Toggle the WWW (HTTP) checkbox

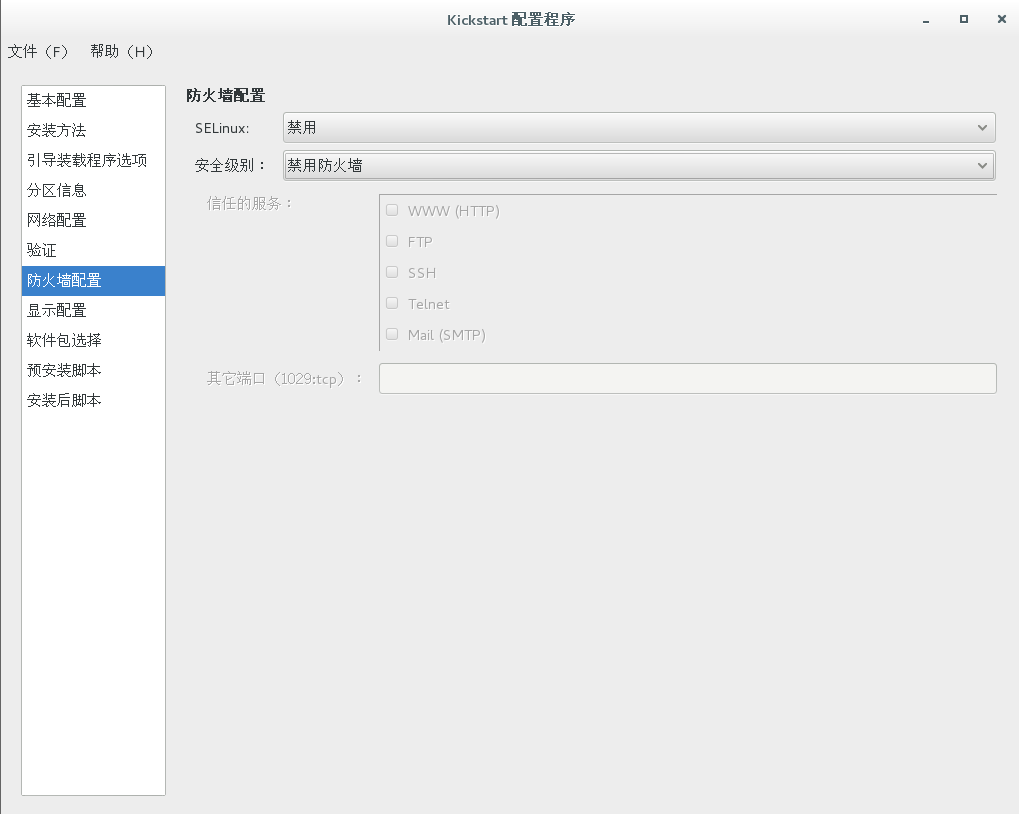pyautogui.click(x=392, y=210)
